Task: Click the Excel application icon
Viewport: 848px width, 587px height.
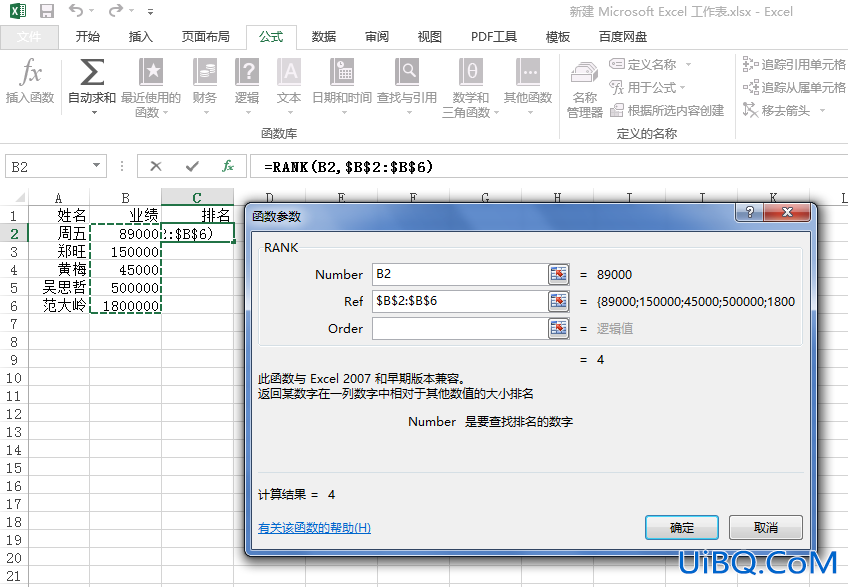Action: (x=18, y=11)
